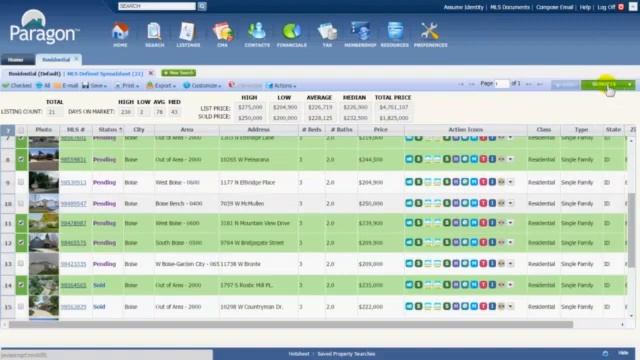Image resolution: width=640 pixels, height=360 pixels.
Task: Close the Residential tab with its X
Action: pos(76,59)
